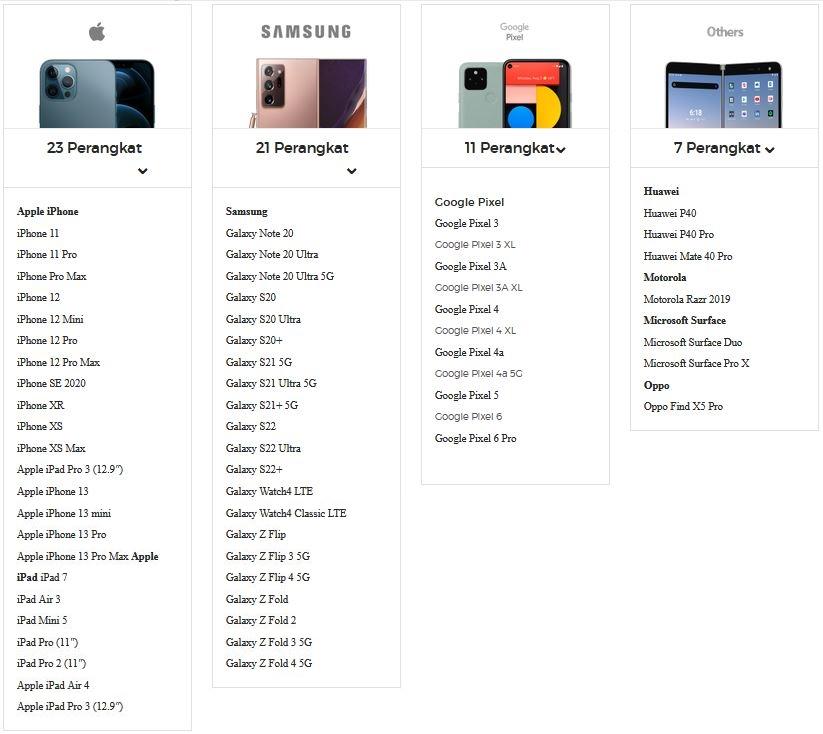Screen dimensions: 823x734
Task: Select iPhone XR entry
Action: 40,405
